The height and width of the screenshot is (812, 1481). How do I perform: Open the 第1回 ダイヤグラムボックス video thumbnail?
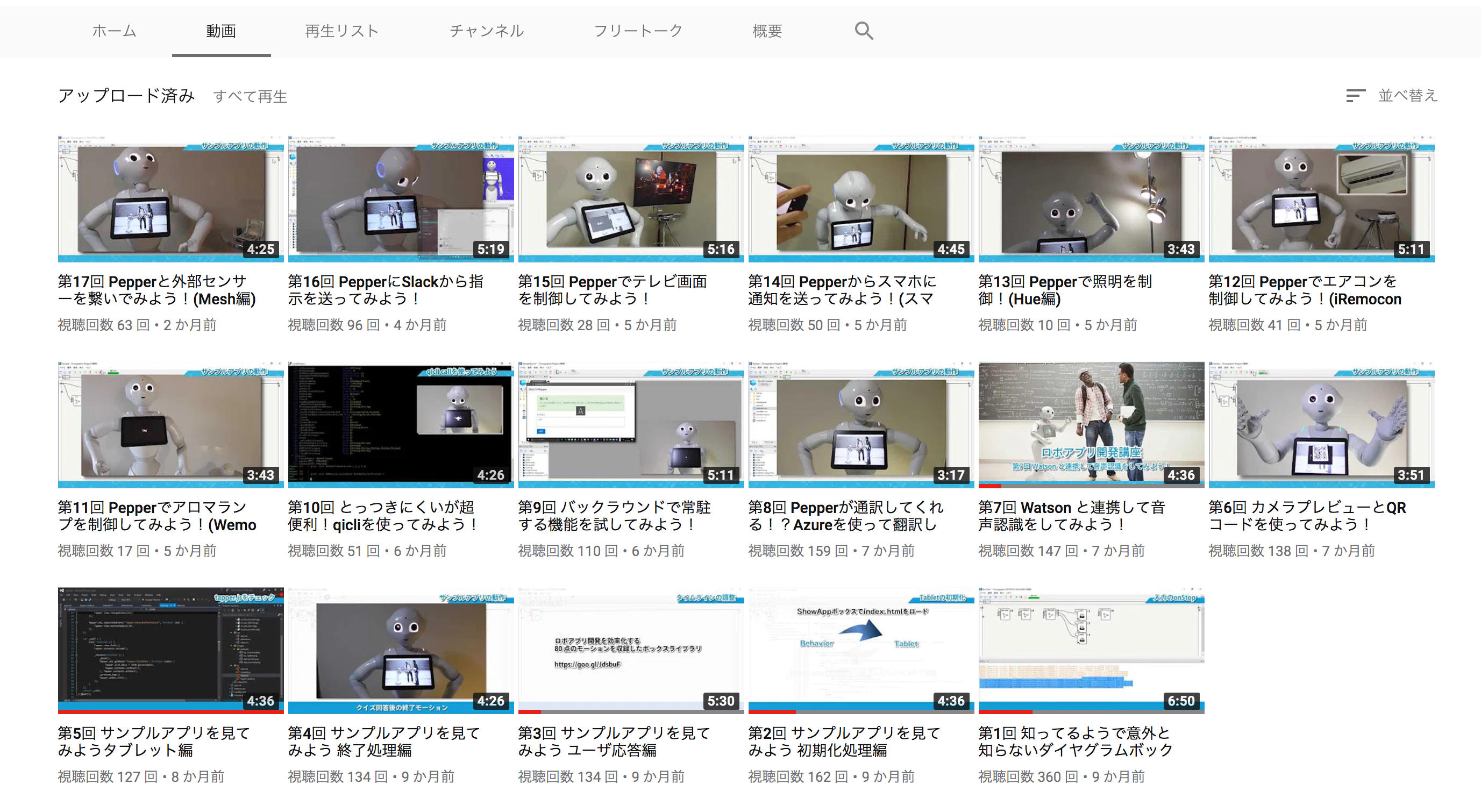(x=1091, y=650)
